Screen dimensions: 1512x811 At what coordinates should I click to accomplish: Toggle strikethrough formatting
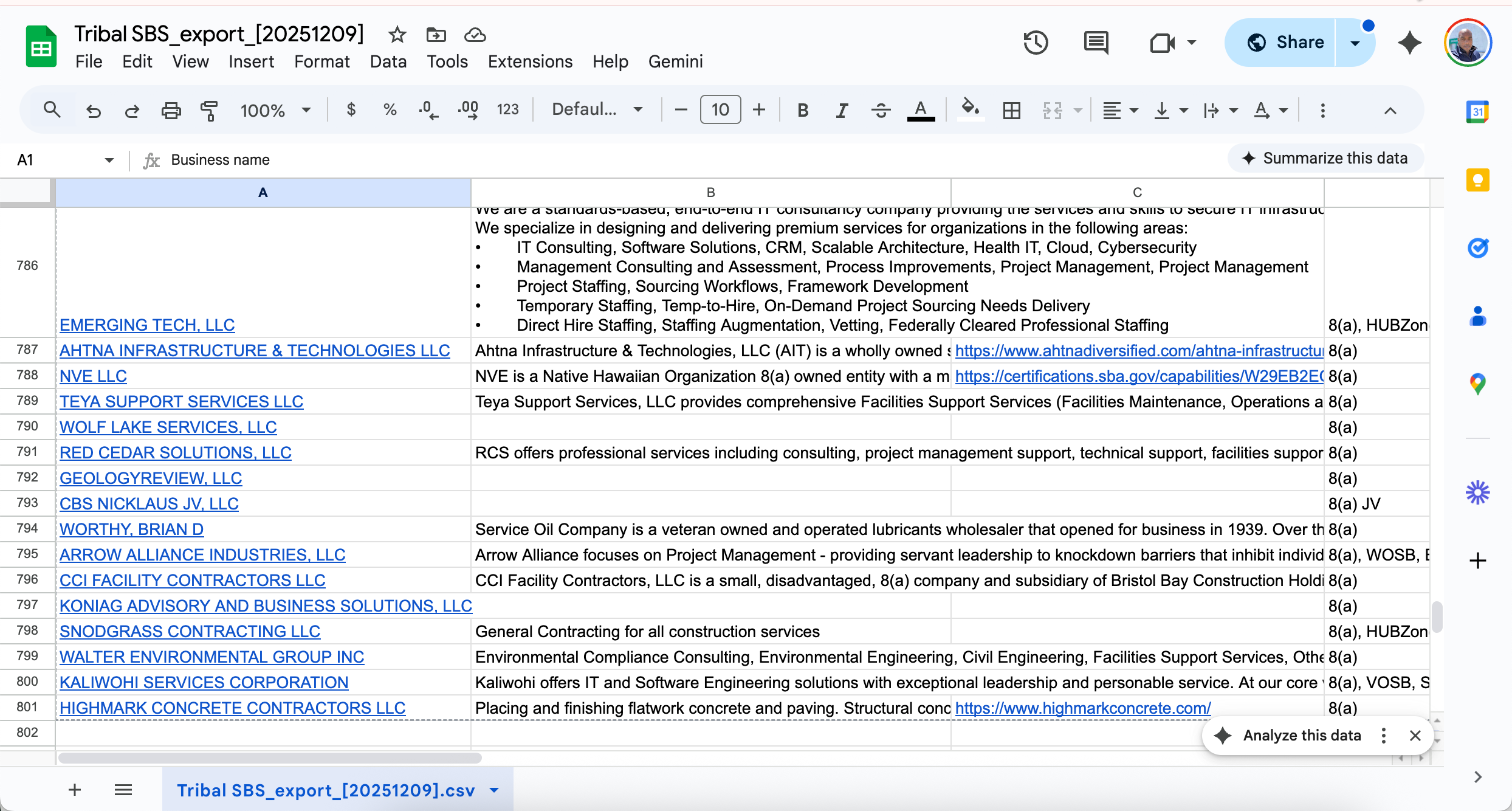pos(881,110)
